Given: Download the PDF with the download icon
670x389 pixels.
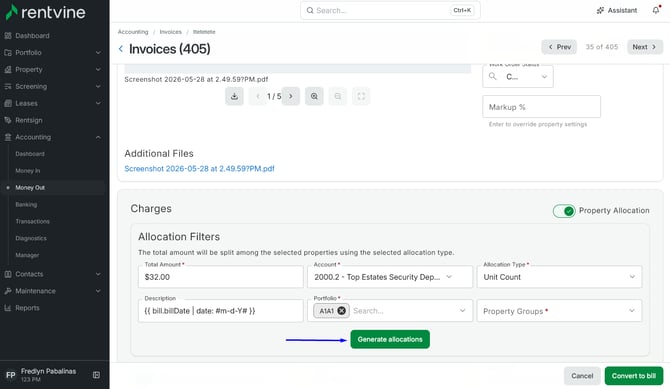Looking at the screenshot, I should coord(234,96).
